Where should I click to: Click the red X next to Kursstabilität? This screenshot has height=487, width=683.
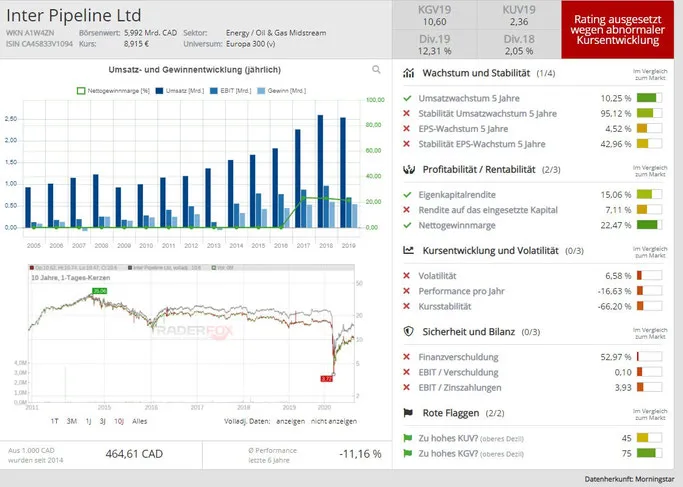point(407,306)
